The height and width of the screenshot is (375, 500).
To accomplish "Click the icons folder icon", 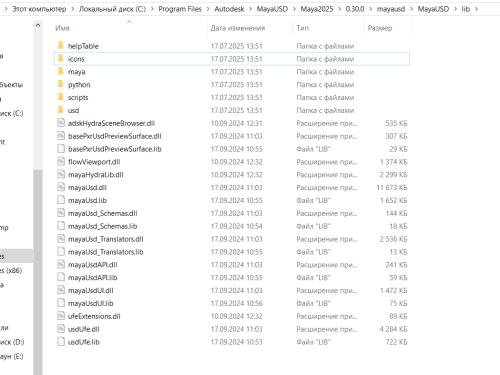I will pyautogui.click(x=60, y=58).
